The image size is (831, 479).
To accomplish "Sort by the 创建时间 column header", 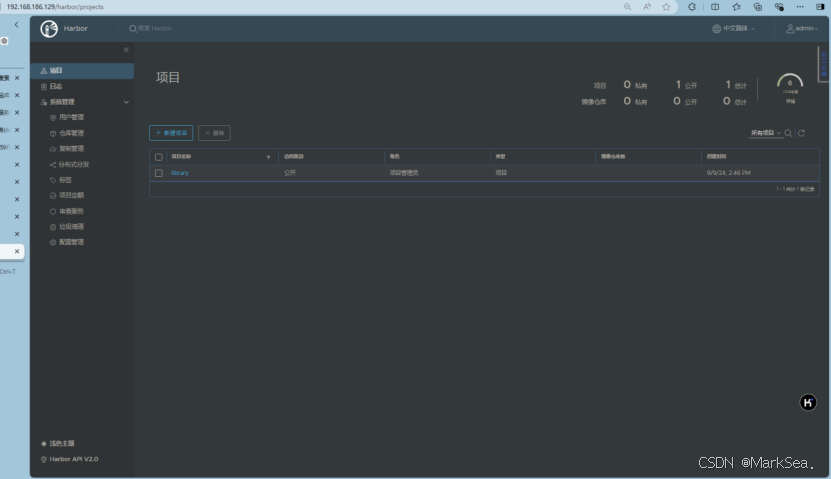I will [x=717, y=157].
